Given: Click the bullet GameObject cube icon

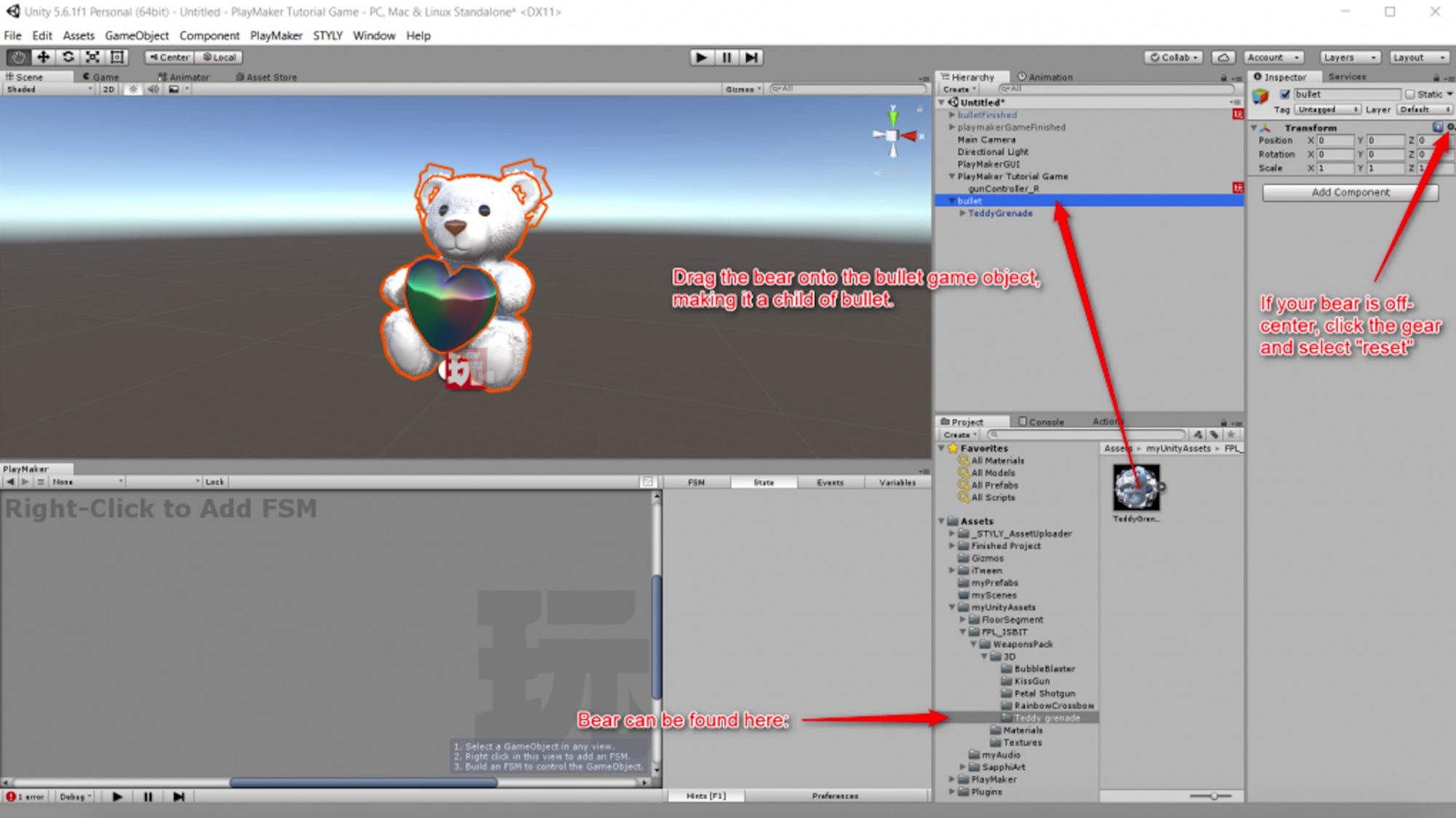Looking at the screenshot, I should tap(1260, 95).
